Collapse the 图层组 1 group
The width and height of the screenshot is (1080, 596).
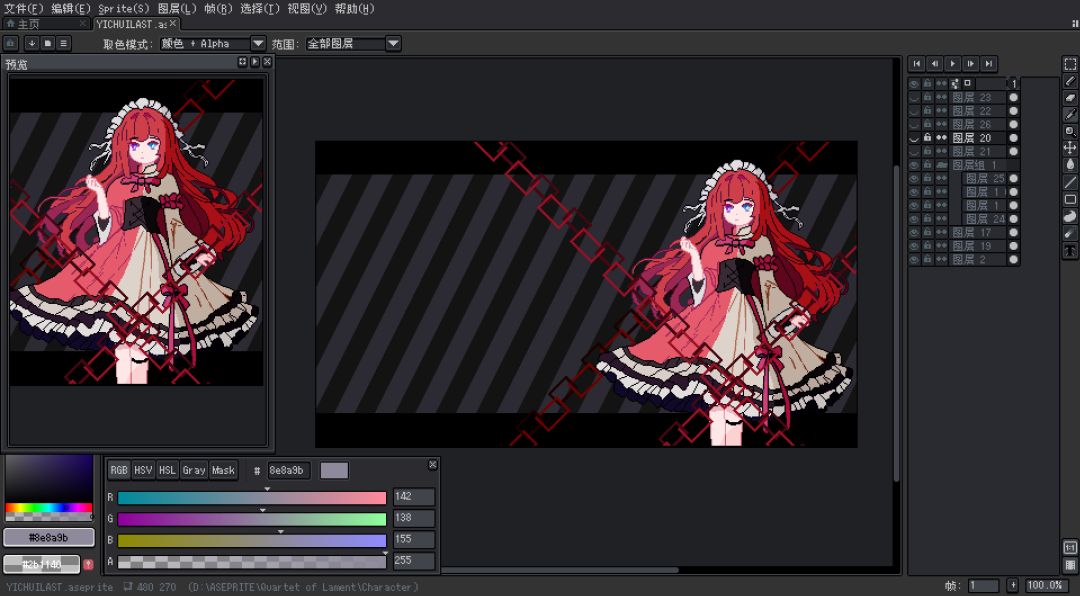pyautogui.click(x=941, y=165)
